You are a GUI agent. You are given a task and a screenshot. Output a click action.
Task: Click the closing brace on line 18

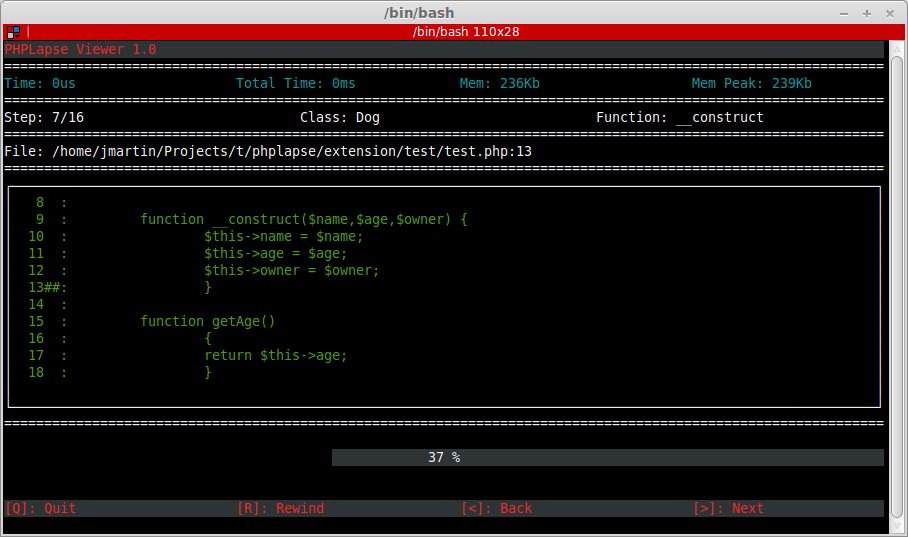click(208, 372)
